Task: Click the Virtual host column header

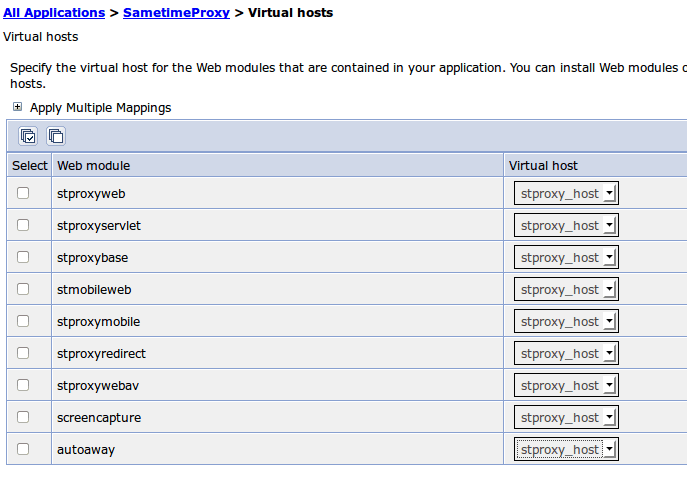Action: 543,165
